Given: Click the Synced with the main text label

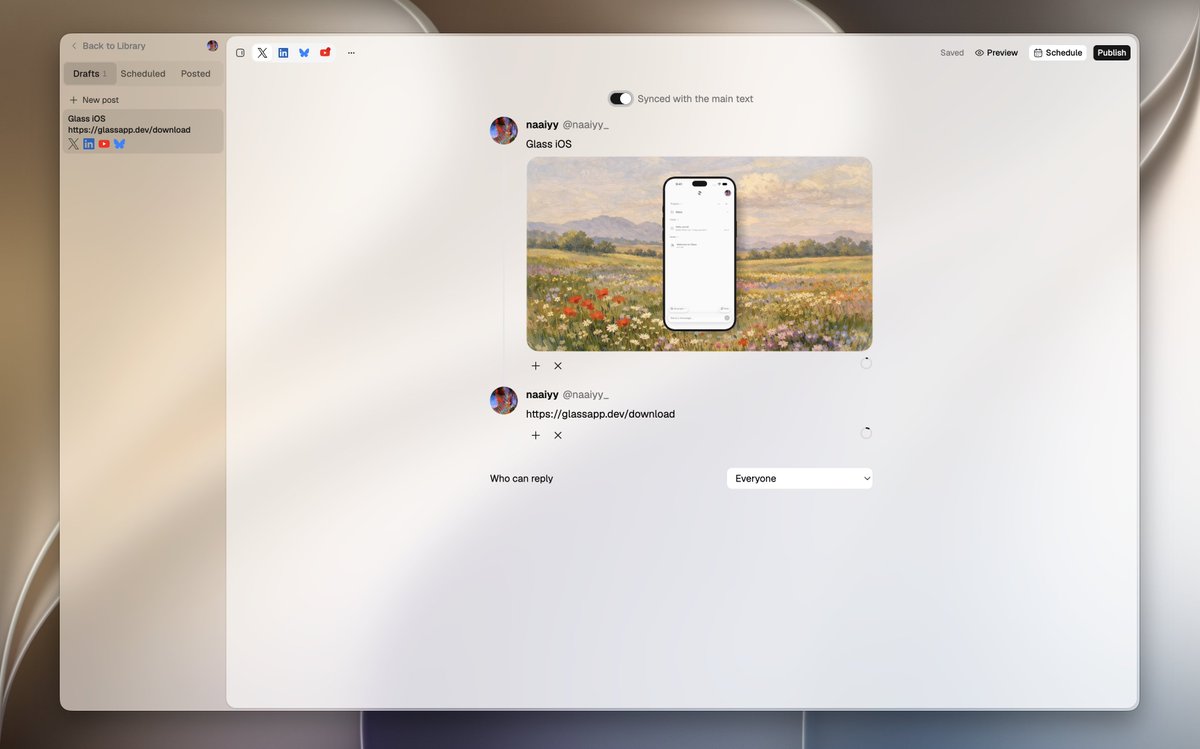Looking at the screenshot, I should pos(695,99).
